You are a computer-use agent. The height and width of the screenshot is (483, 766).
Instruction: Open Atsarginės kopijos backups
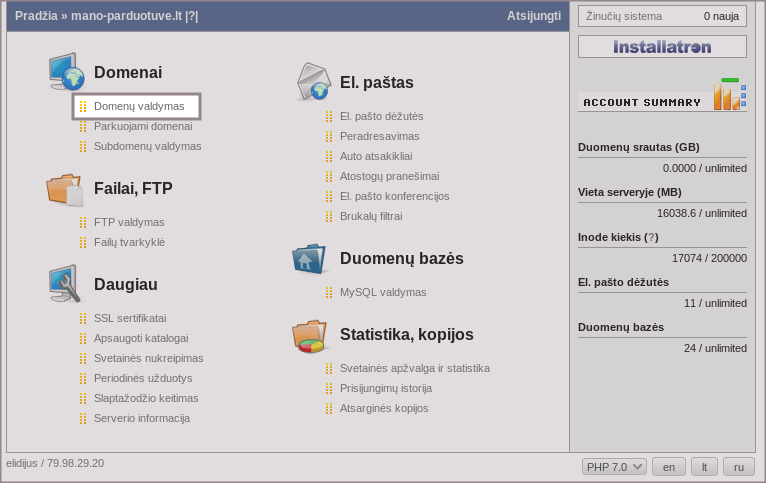click(x=384, y=408)
